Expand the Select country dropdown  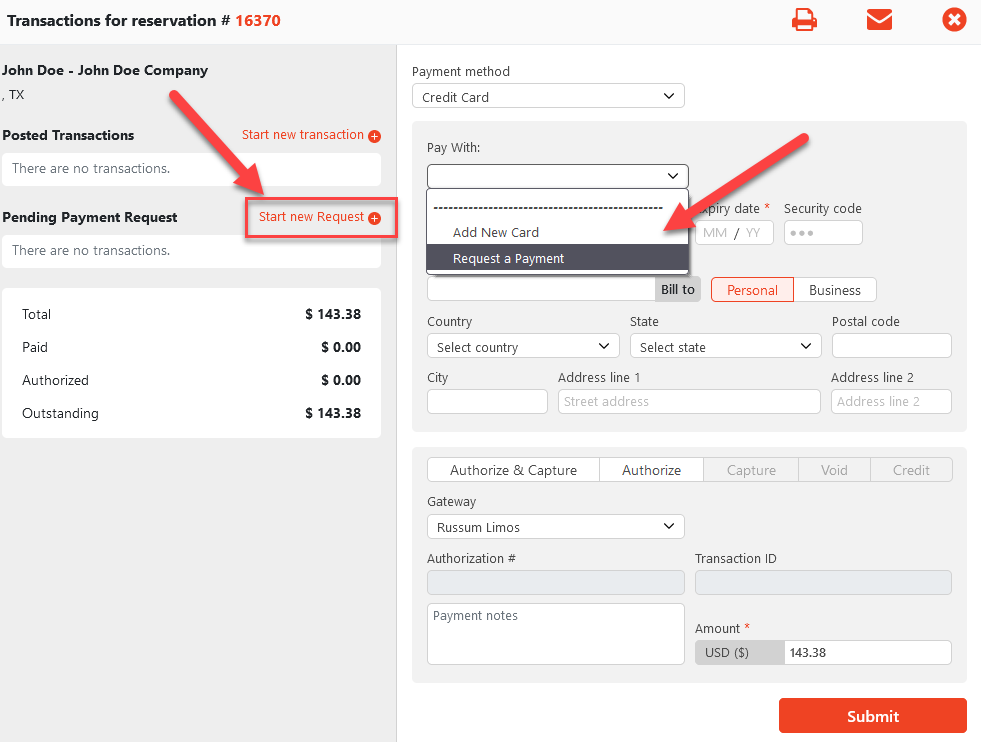pyautogui.click(x=523, y=347)
